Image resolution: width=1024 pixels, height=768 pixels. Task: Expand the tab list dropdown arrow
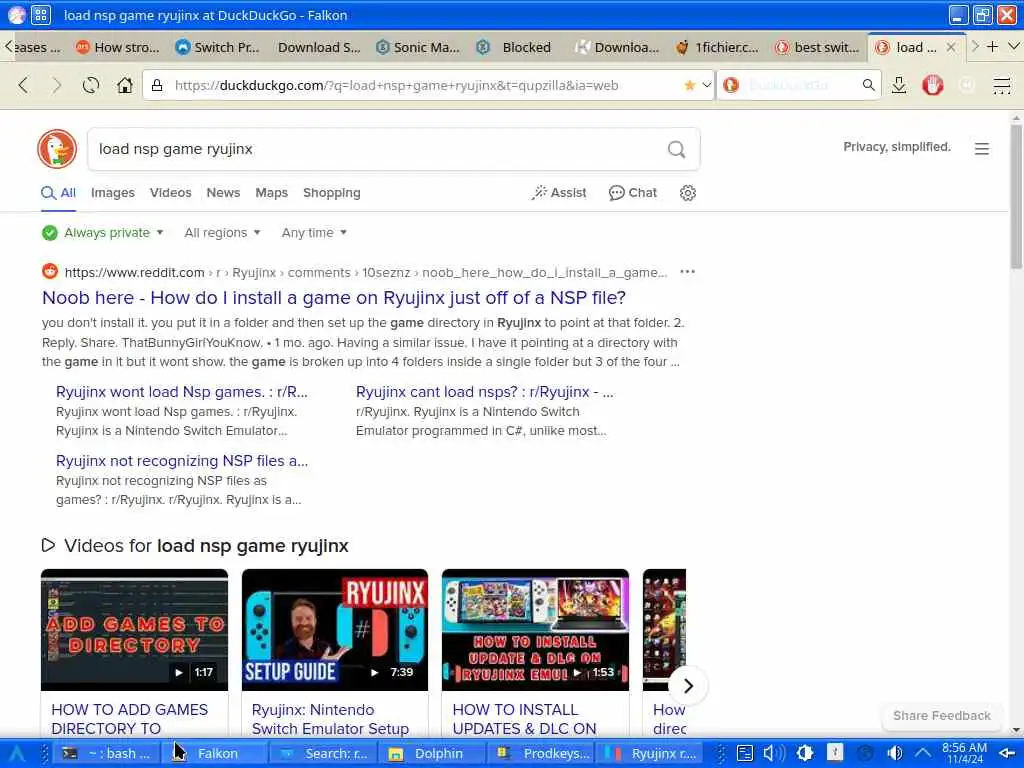pos(1014,46)
